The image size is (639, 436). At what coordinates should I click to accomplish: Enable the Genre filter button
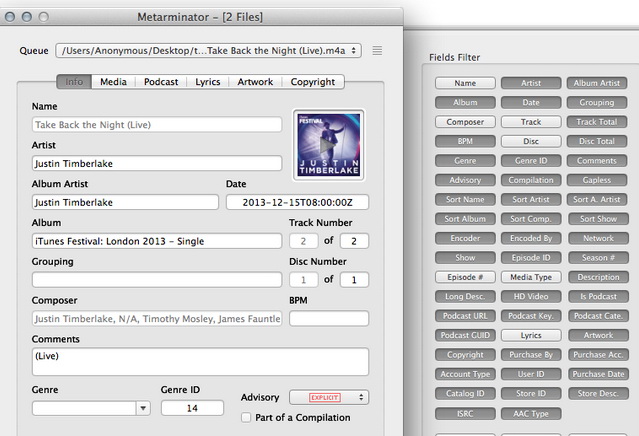pos(465,161)
